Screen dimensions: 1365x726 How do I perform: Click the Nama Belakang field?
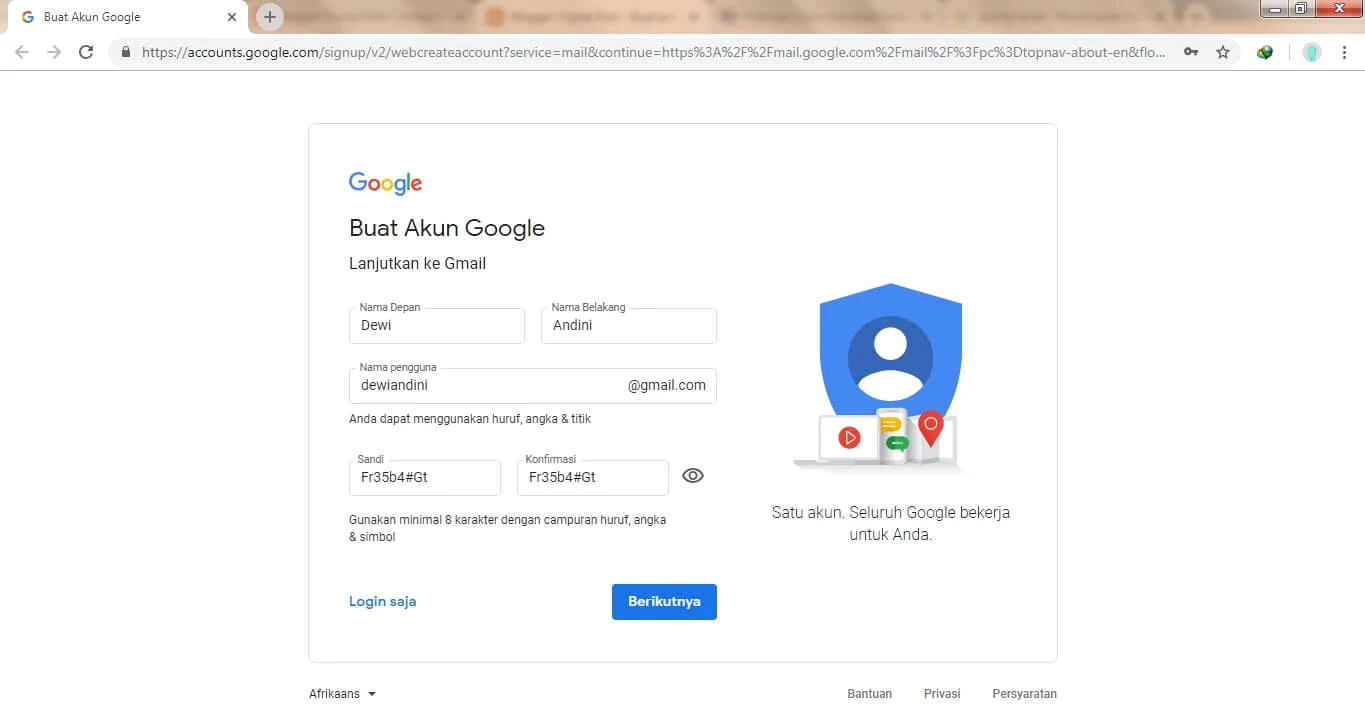point(629,326)
